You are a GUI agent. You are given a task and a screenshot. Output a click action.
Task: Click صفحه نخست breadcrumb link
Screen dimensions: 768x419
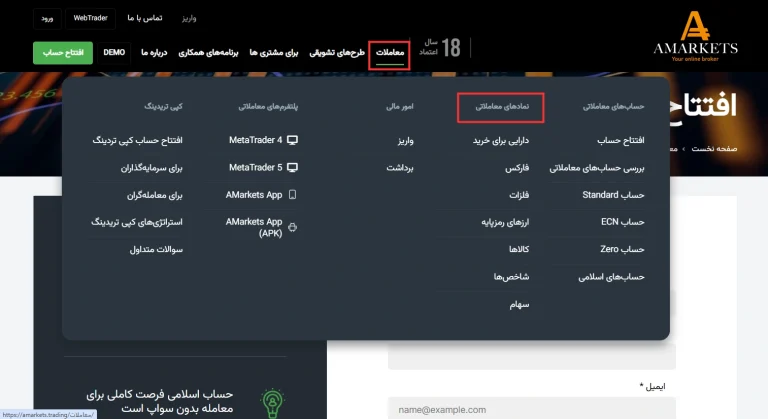click(714, 148)
